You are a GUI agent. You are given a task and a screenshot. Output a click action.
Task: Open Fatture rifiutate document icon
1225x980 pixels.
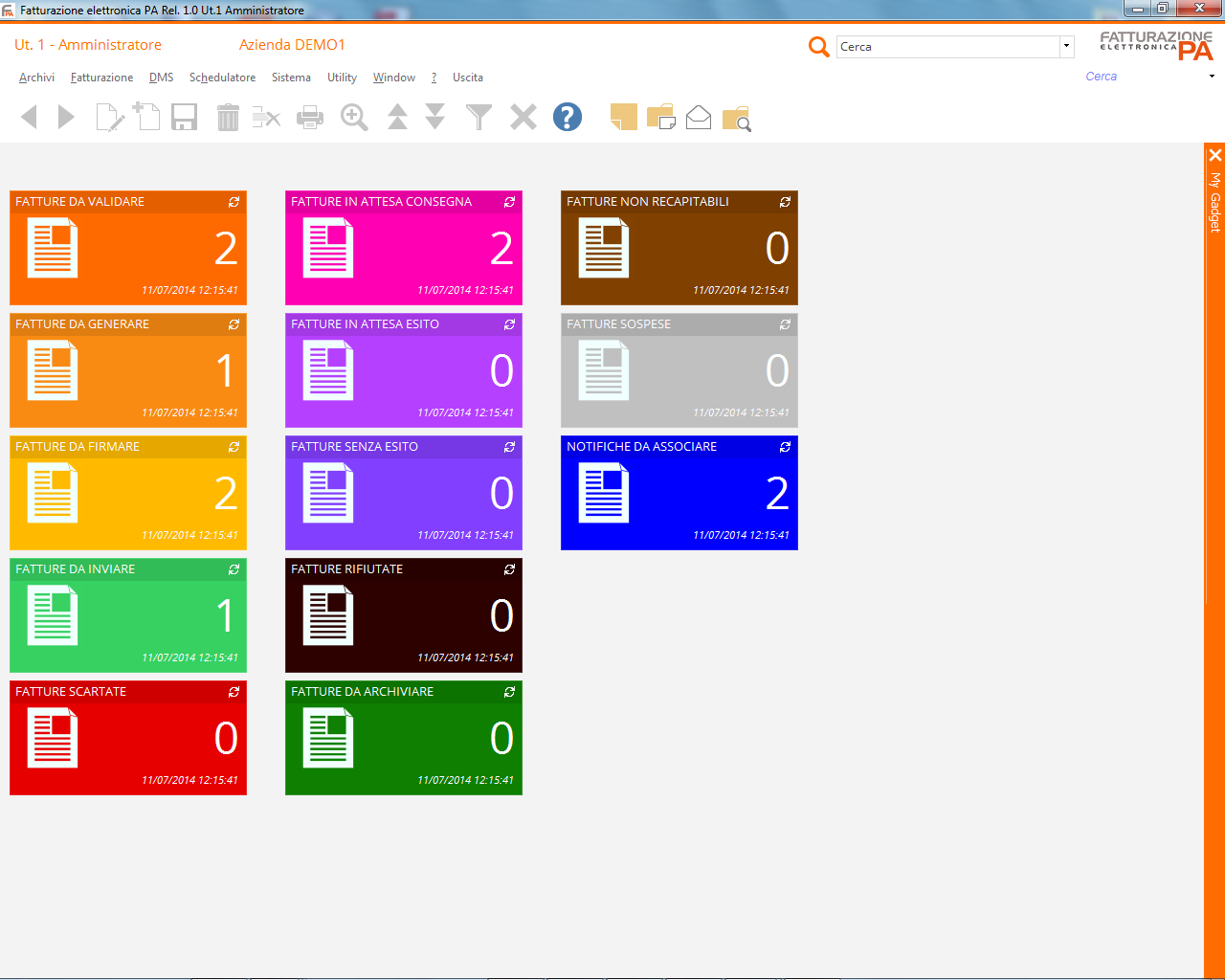click(328, 615)
